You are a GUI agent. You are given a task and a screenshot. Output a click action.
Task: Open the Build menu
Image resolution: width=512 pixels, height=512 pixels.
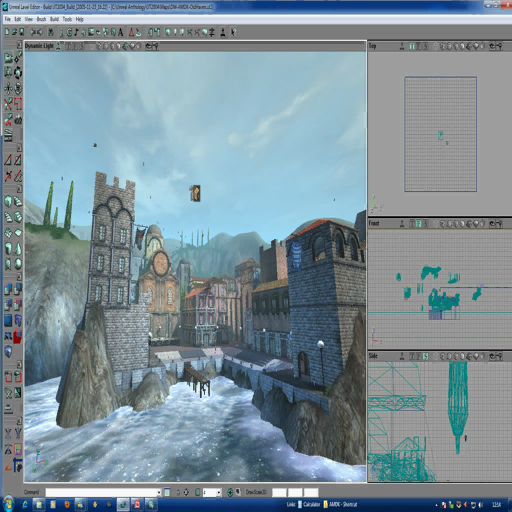coord(54,19)
